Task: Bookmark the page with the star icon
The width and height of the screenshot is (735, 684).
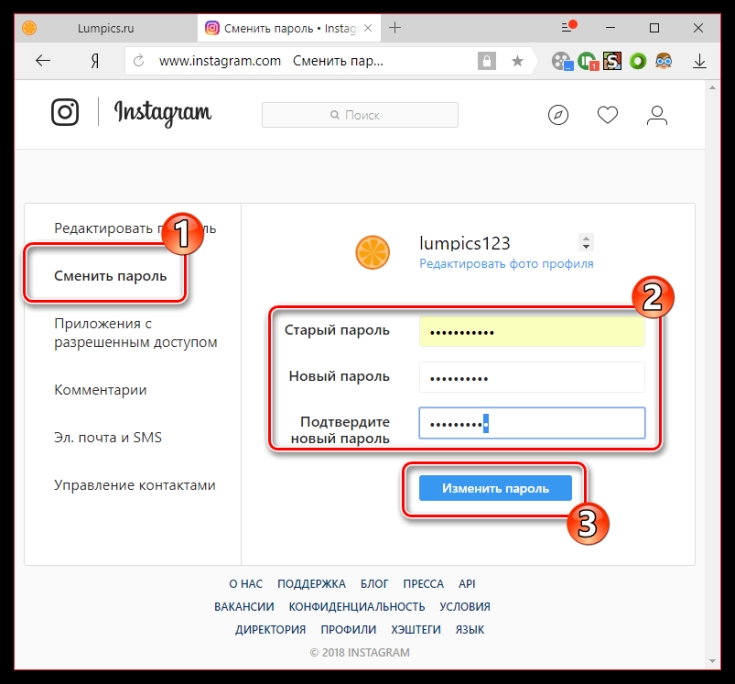Action: [x=517, y=61]
